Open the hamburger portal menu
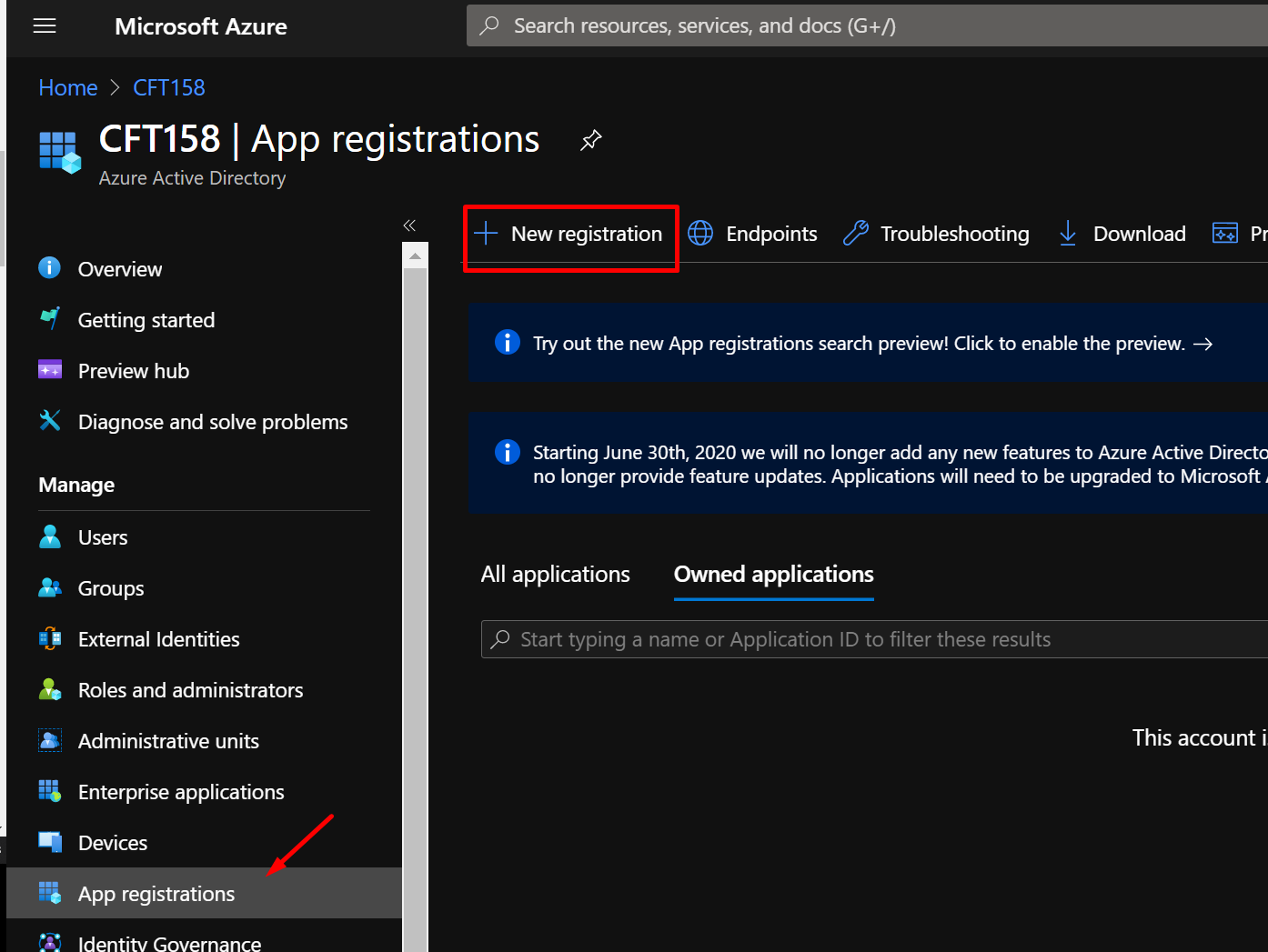The height and width of the screenshot is (952, 1268). (45, 26)
